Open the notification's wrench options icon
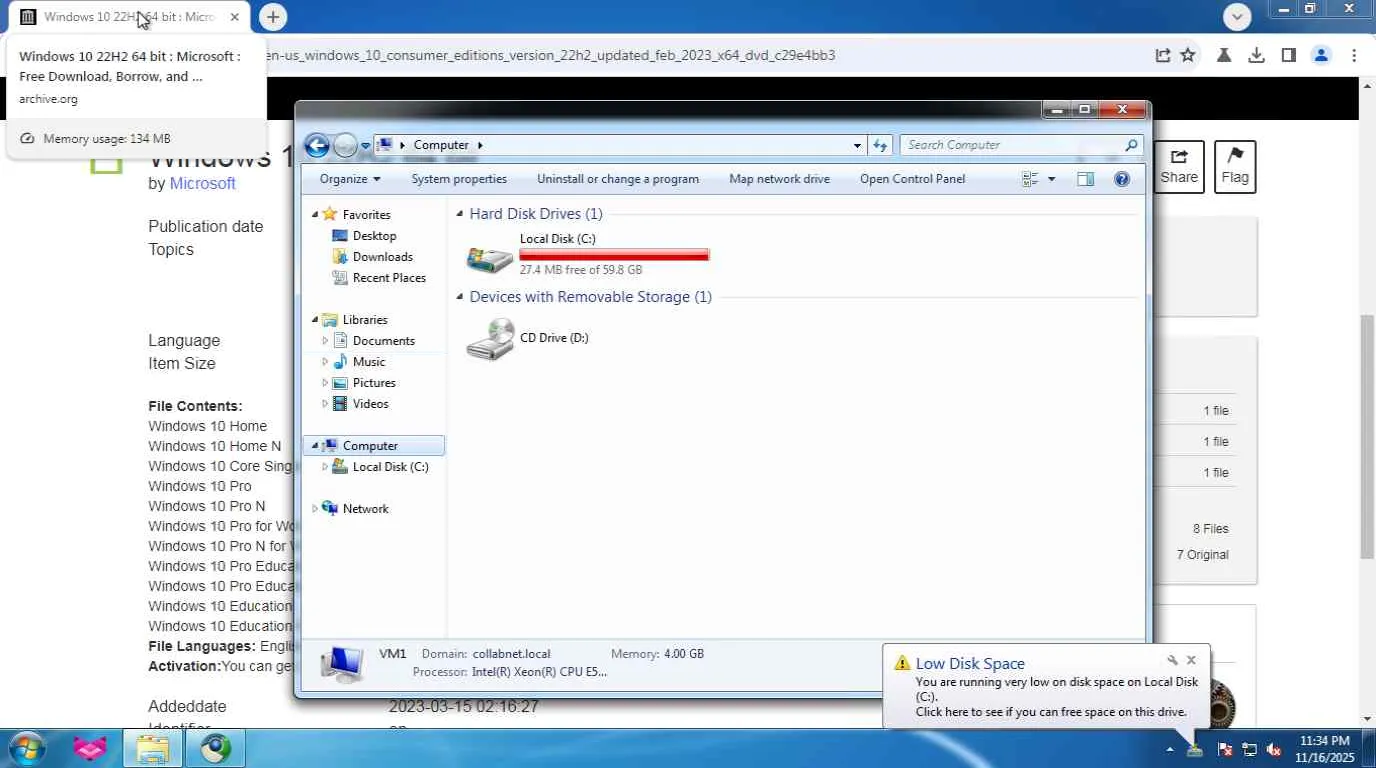 [1172, 661]
